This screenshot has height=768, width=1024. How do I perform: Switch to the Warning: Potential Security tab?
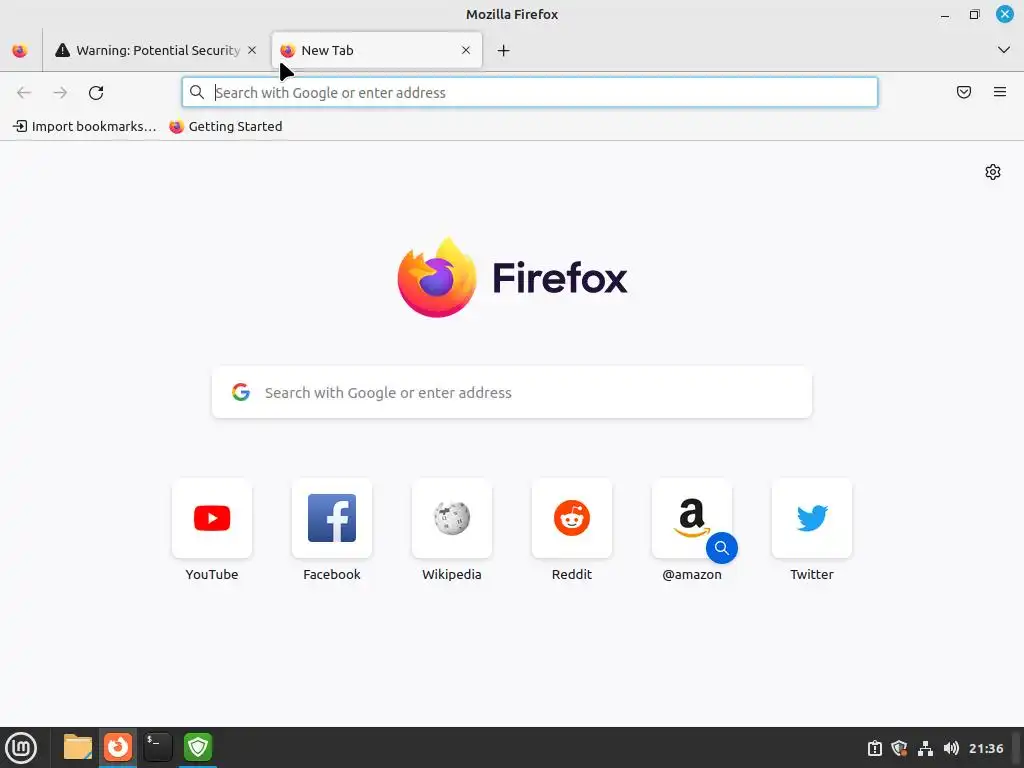pos(155,50)
